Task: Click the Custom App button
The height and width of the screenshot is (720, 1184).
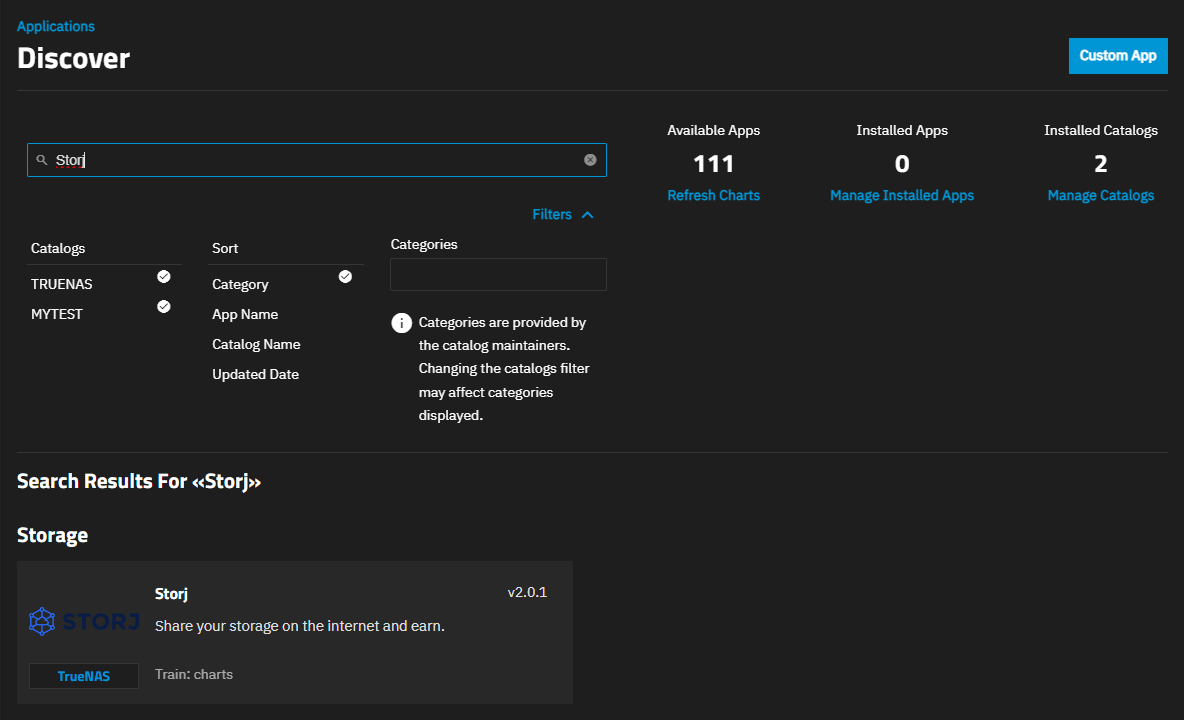Action: (1118, 56)
